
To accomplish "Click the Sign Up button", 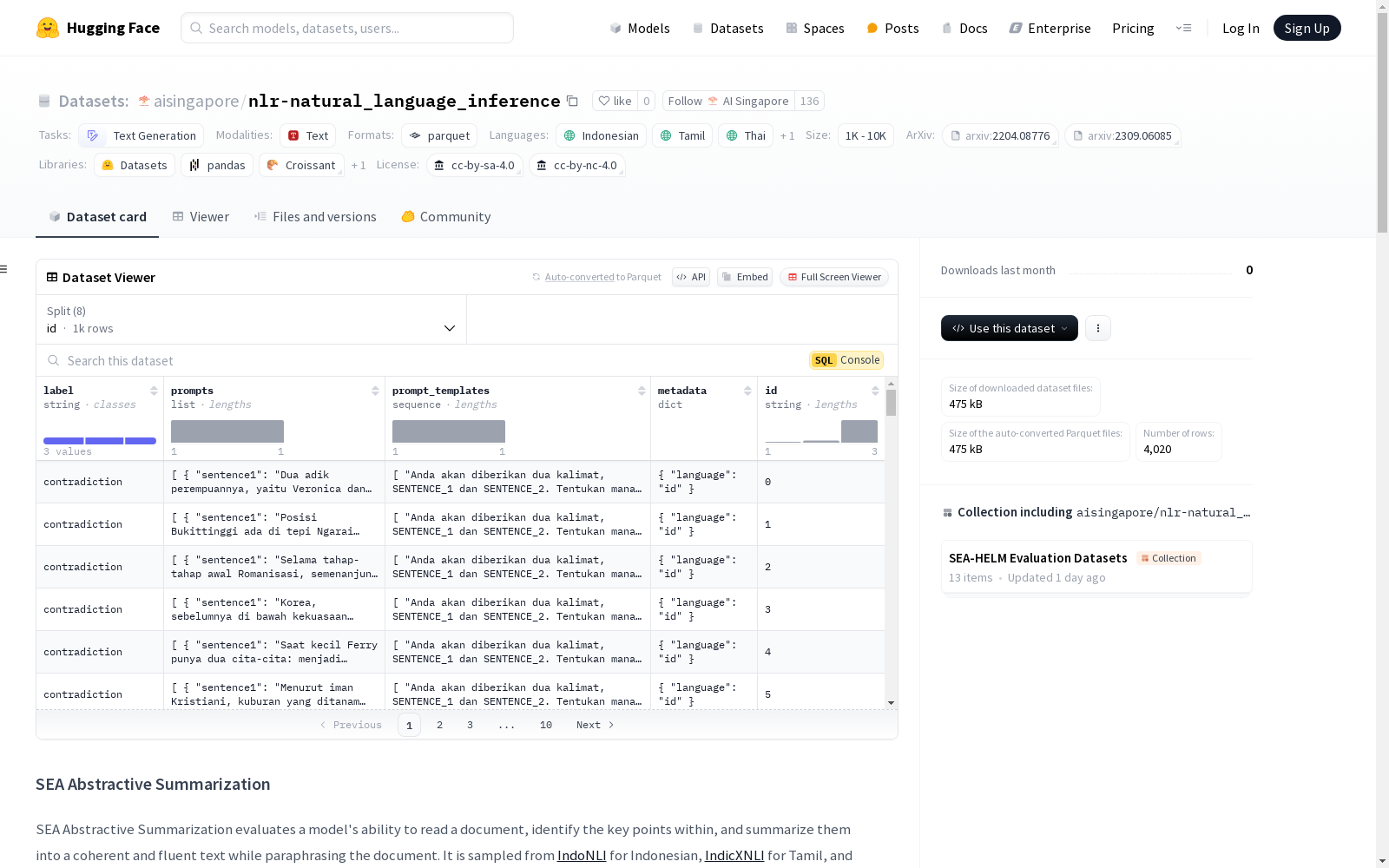I will (x=1307, y=28).
